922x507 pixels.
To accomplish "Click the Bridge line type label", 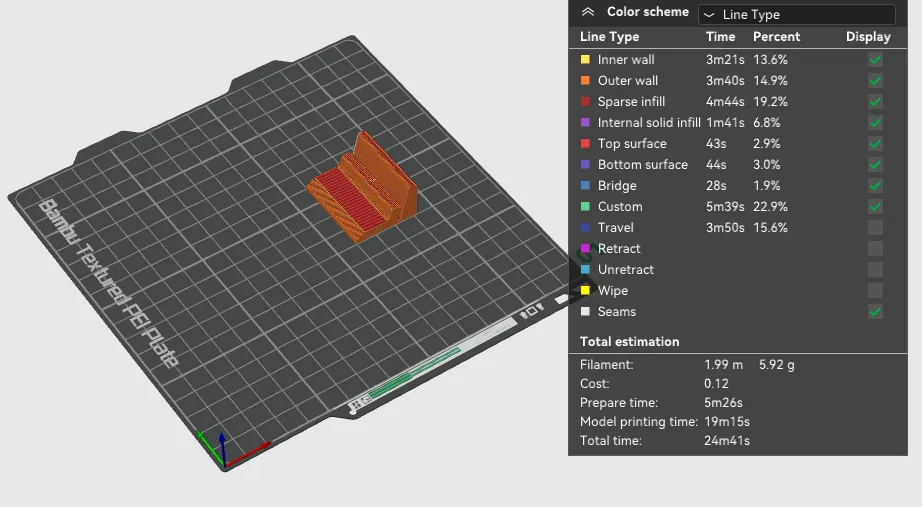I will (617, 186).
